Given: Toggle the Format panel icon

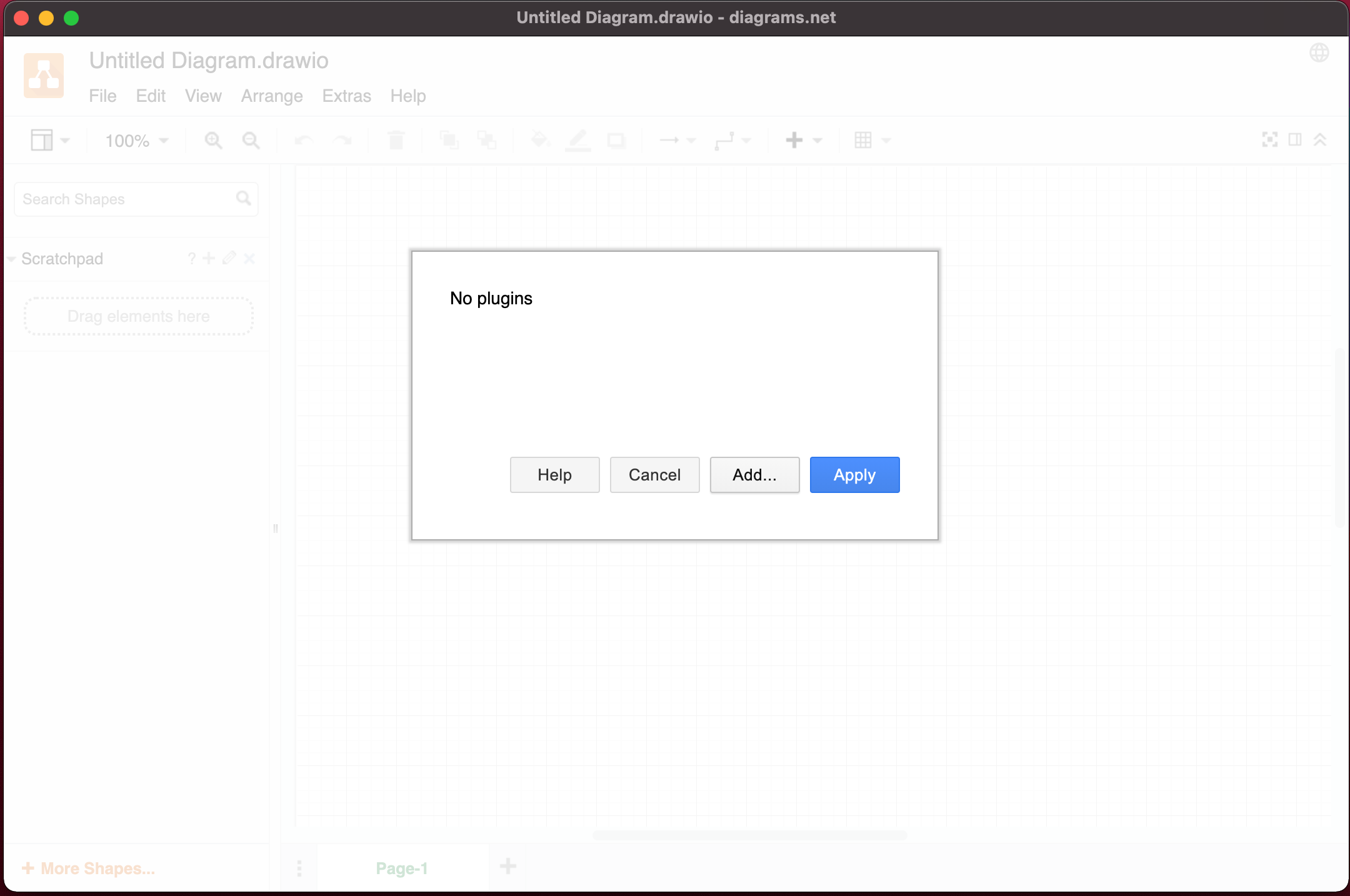Looking at the screenshot, I should pos(1295,139).
